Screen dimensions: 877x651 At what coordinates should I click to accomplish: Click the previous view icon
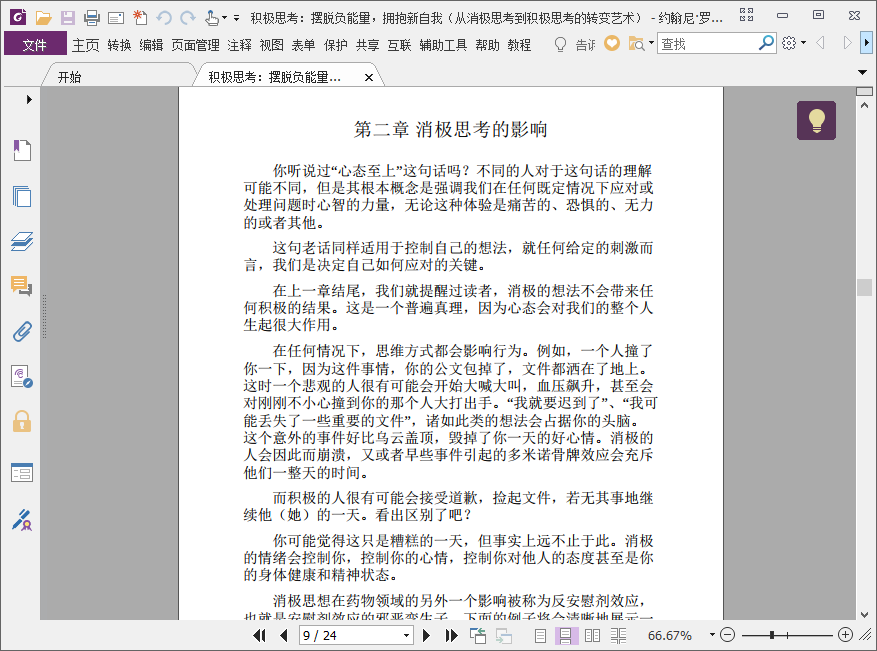[478, 635]
